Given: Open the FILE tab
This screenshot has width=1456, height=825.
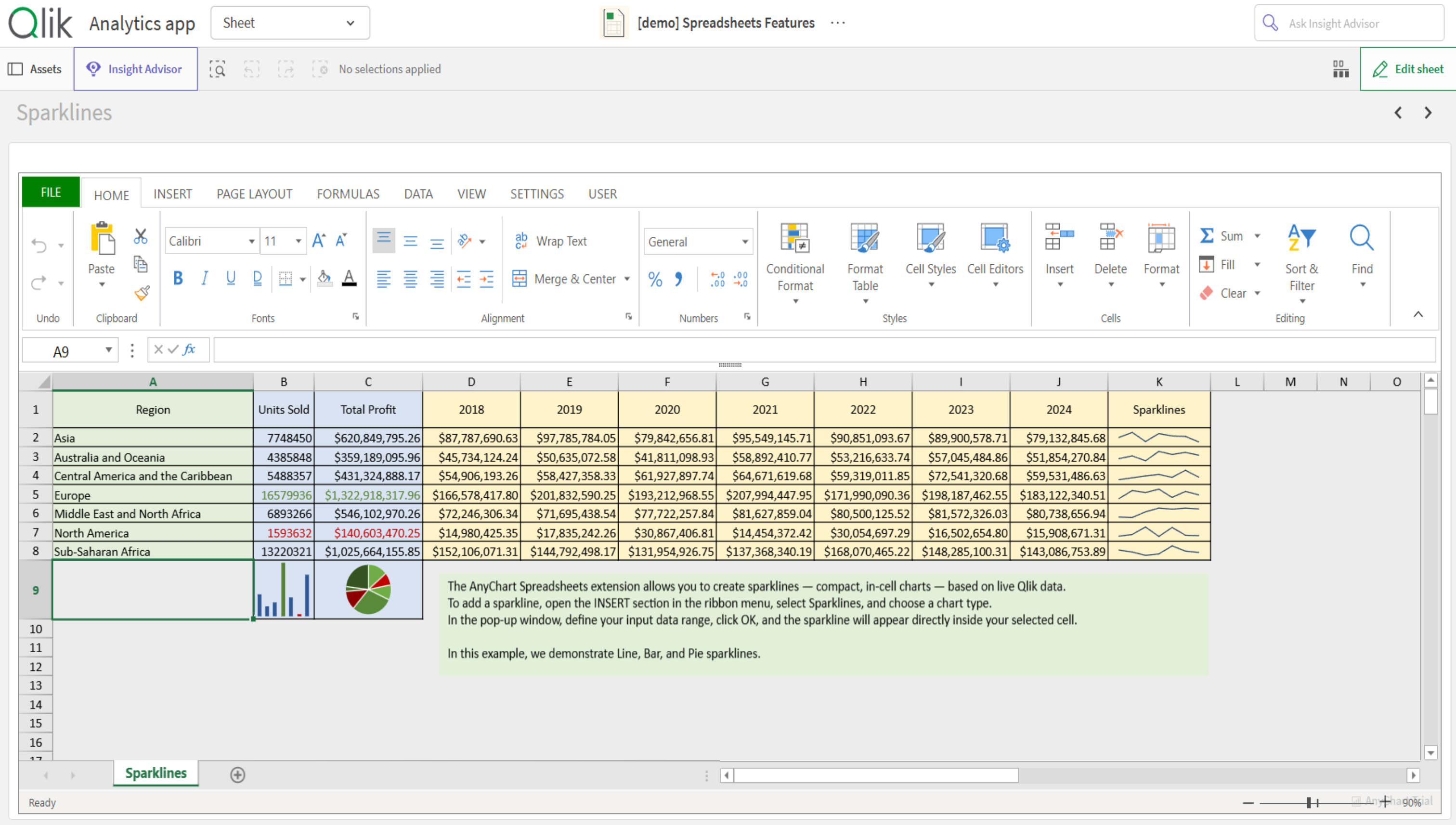Looking at the screenshot, I should (x=51, y=192).
